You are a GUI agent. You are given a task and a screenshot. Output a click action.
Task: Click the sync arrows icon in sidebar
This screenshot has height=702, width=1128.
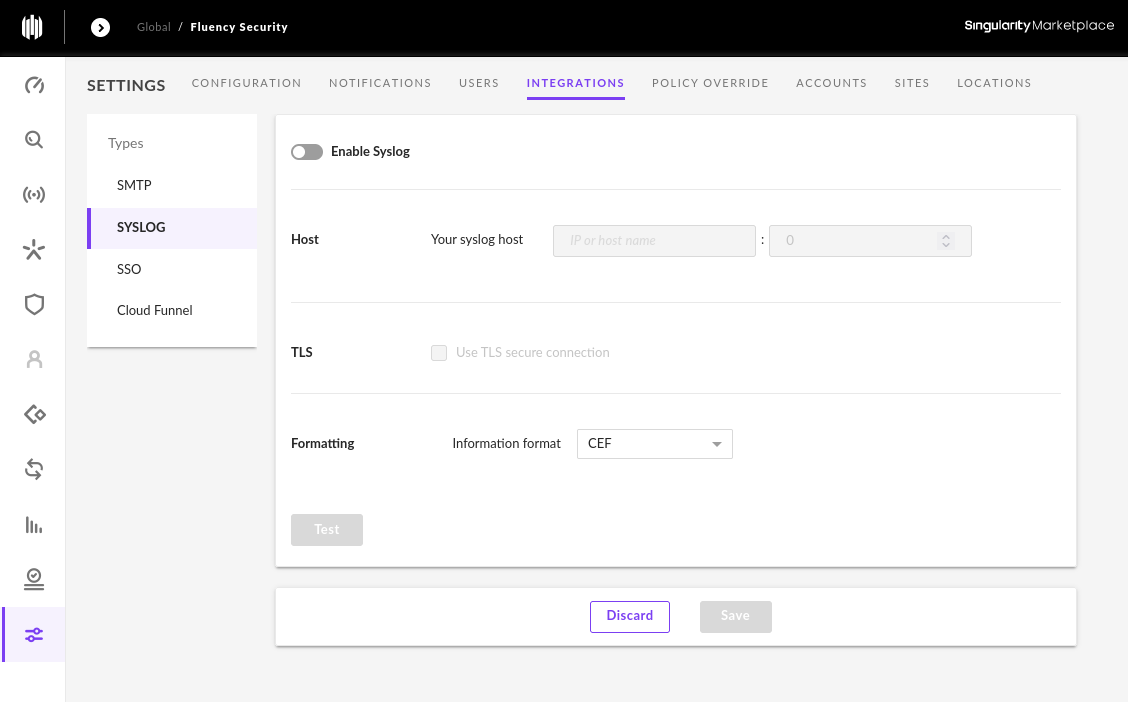(x=34, y=470)
